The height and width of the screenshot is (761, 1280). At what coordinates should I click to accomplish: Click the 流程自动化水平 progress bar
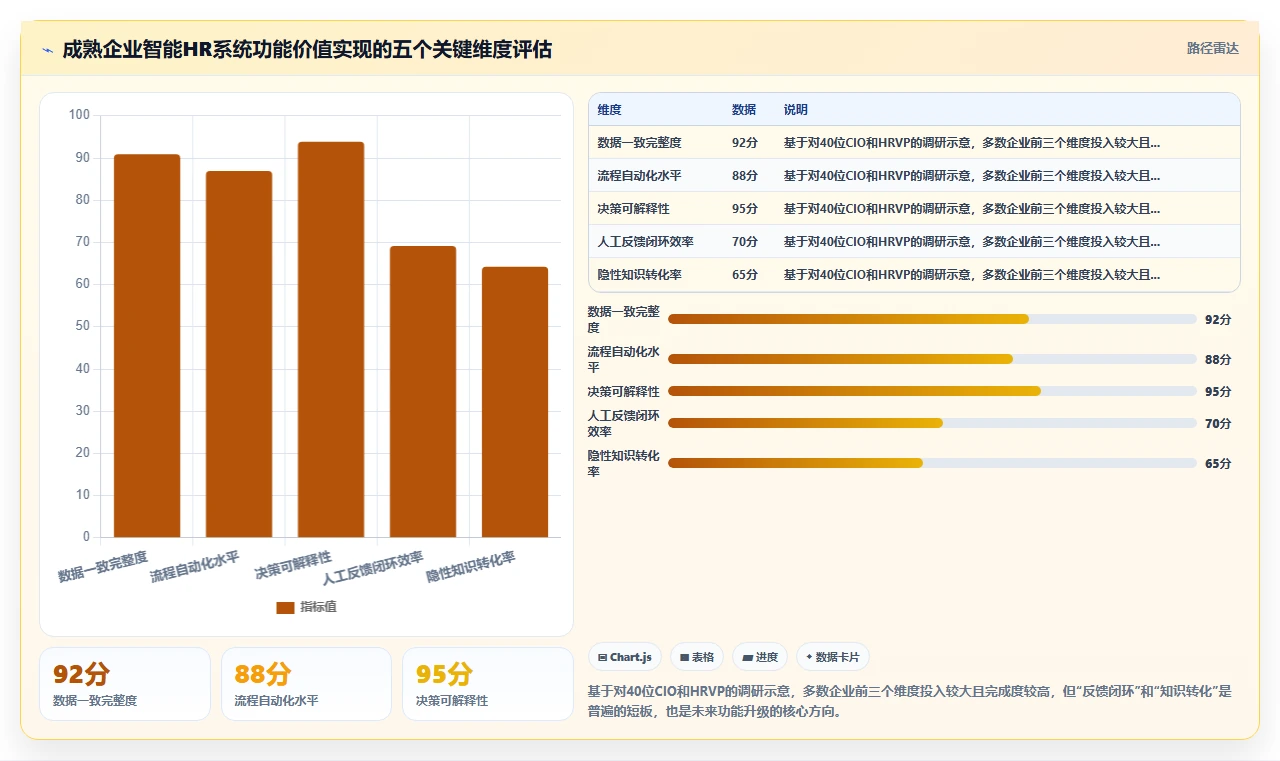(932, 359)
